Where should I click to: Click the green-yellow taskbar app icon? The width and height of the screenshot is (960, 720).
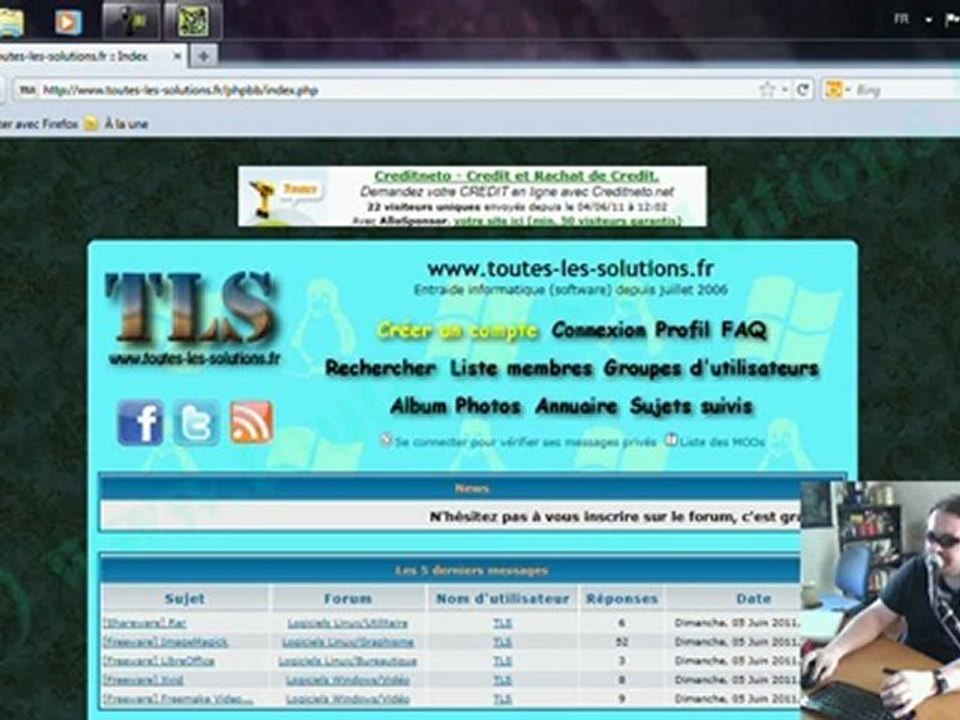coord(193,21)
